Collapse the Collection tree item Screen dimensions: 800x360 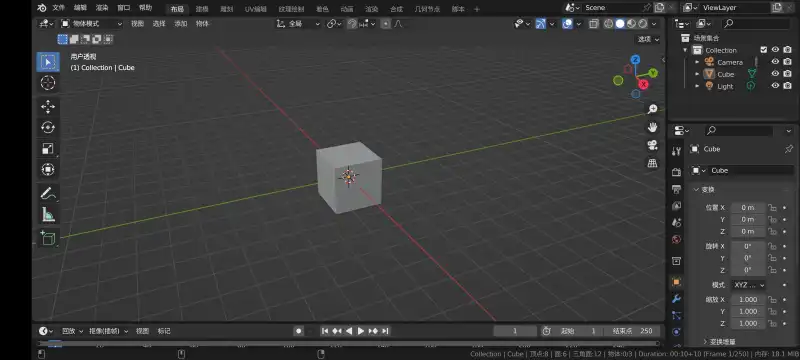click(685, 50)
